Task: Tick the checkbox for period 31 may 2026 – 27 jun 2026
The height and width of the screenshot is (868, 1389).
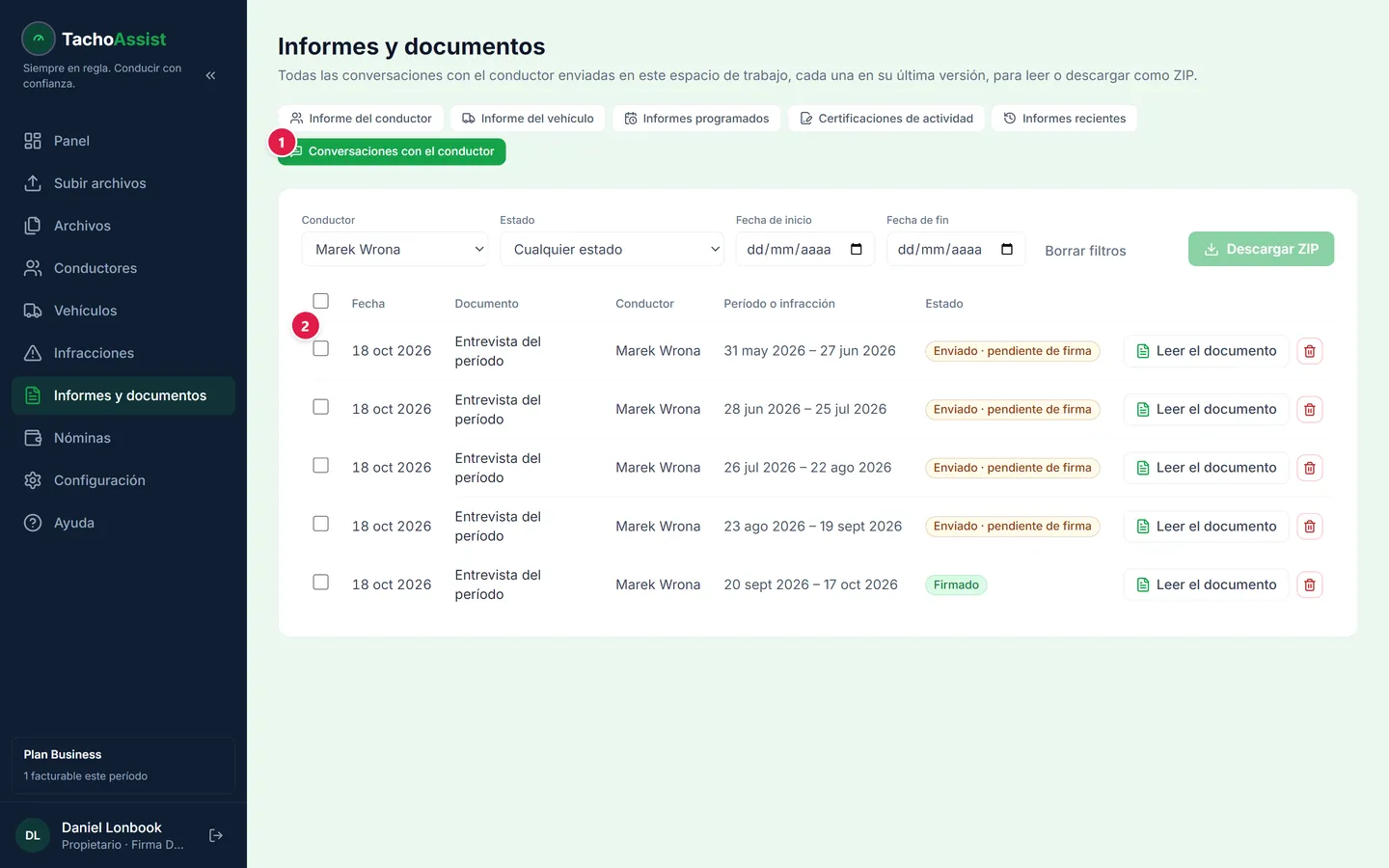Action: (x=321, y=348)
